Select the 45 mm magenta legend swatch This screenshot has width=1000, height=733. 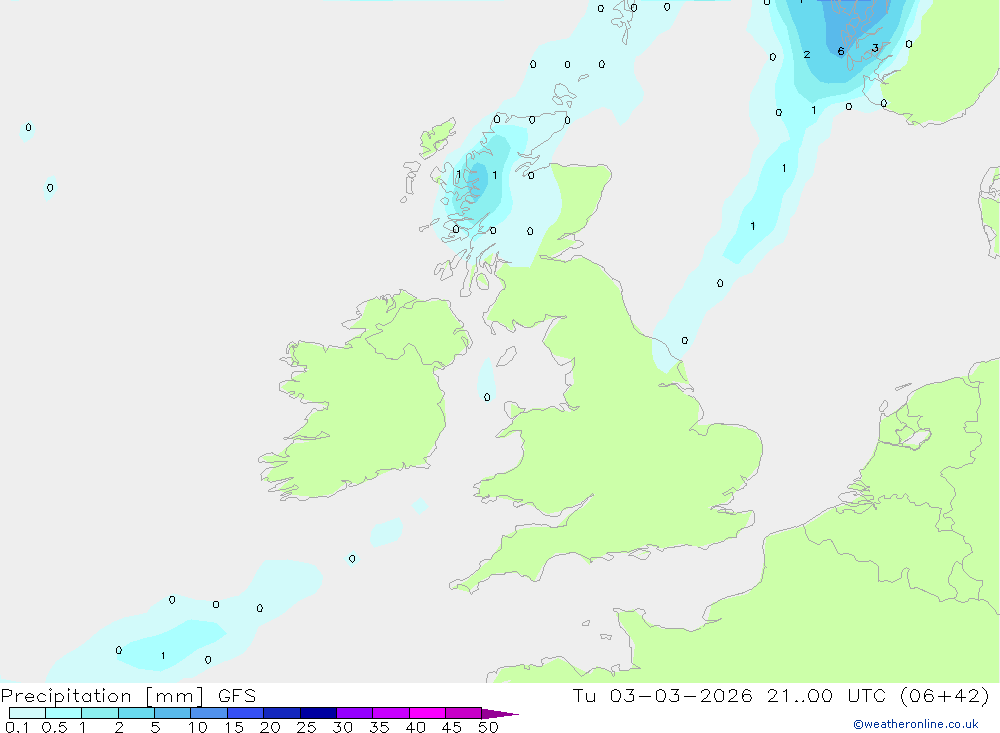tap(463, 713)
